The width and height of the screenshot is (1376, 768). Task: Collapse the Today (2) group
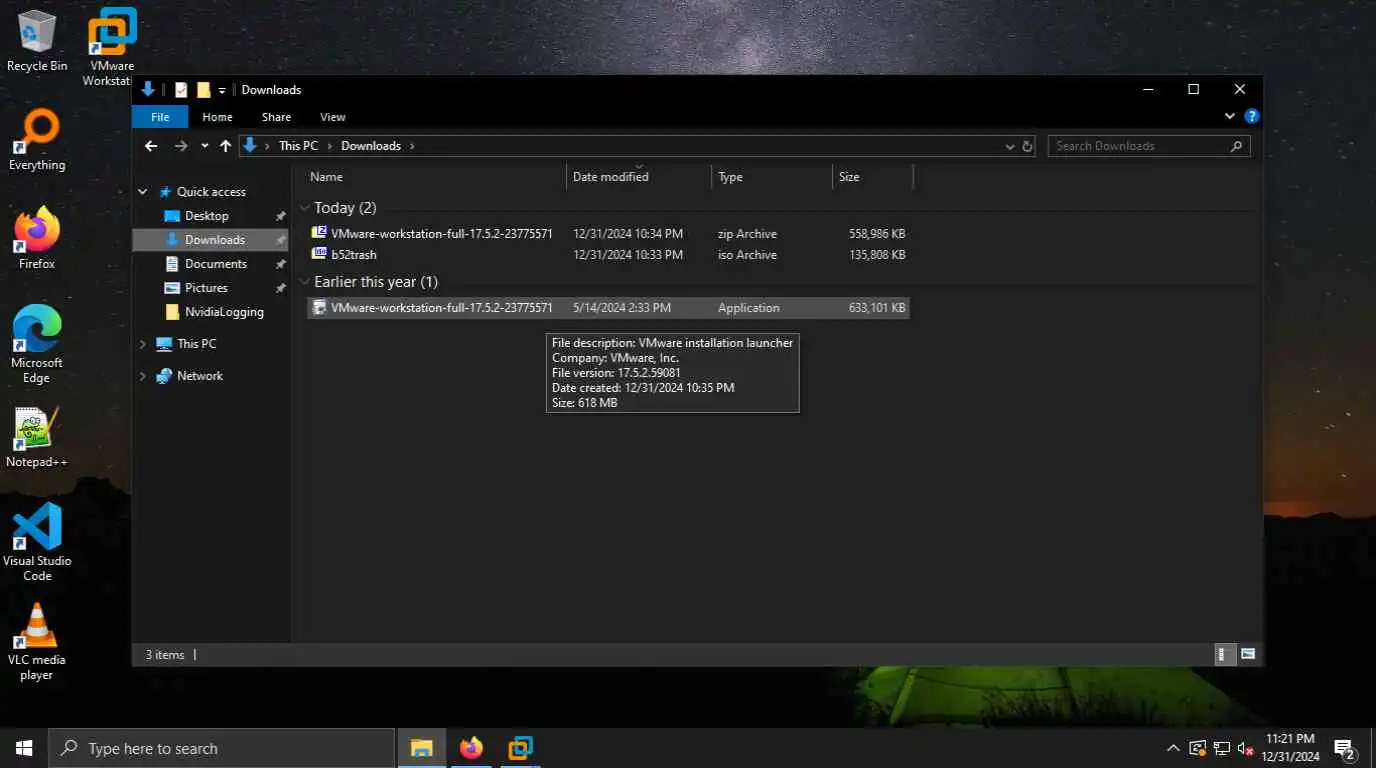(305, 208)
